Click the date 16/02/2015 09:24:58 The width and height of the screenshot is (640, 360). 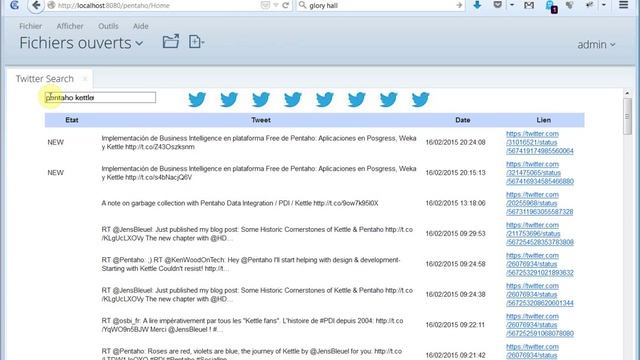pos(456,264)
